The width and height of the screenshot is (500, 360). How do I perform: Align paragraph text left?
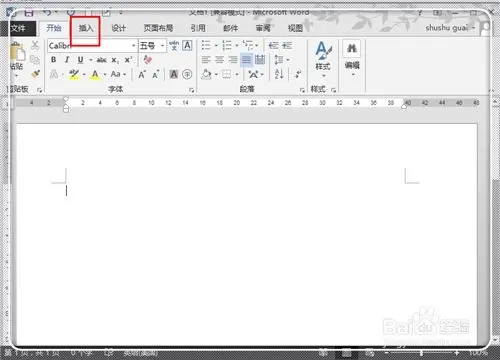(x=206, y=60)
